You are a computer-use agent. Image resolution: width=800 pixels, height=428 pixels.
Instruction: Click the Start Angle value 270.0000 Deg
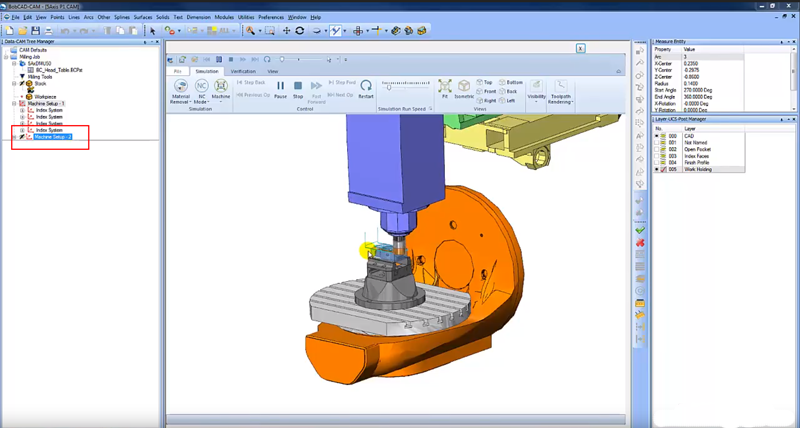point(698,90)
